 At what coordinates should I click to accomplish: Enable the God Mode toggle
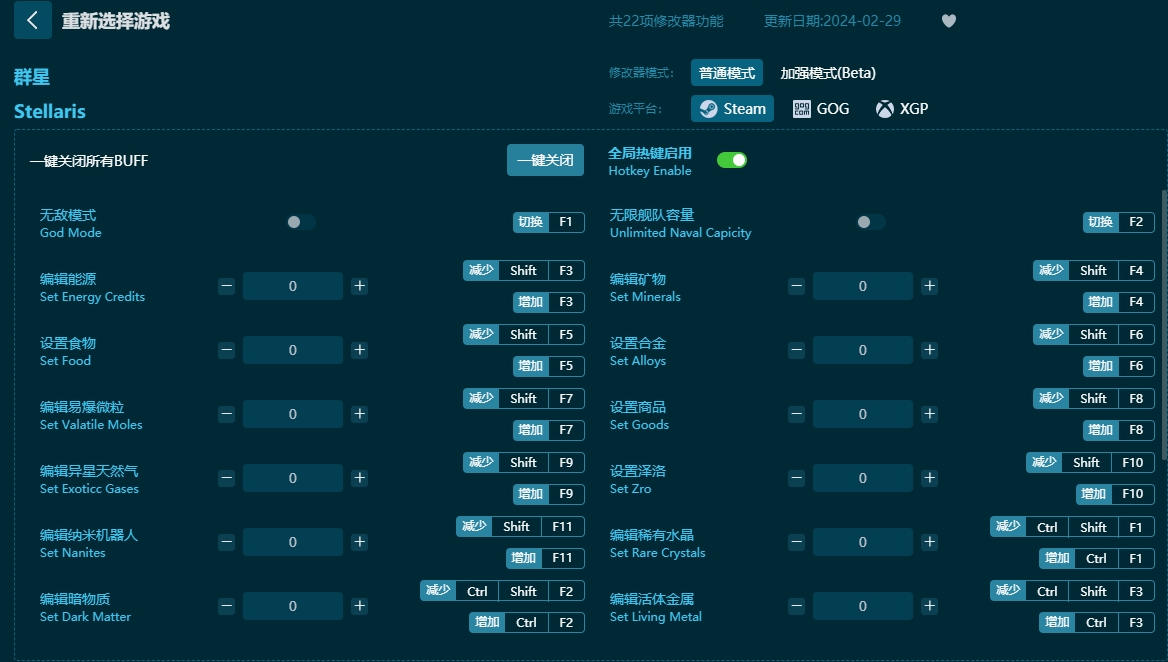pyautogui.click(x=301, y=222)
